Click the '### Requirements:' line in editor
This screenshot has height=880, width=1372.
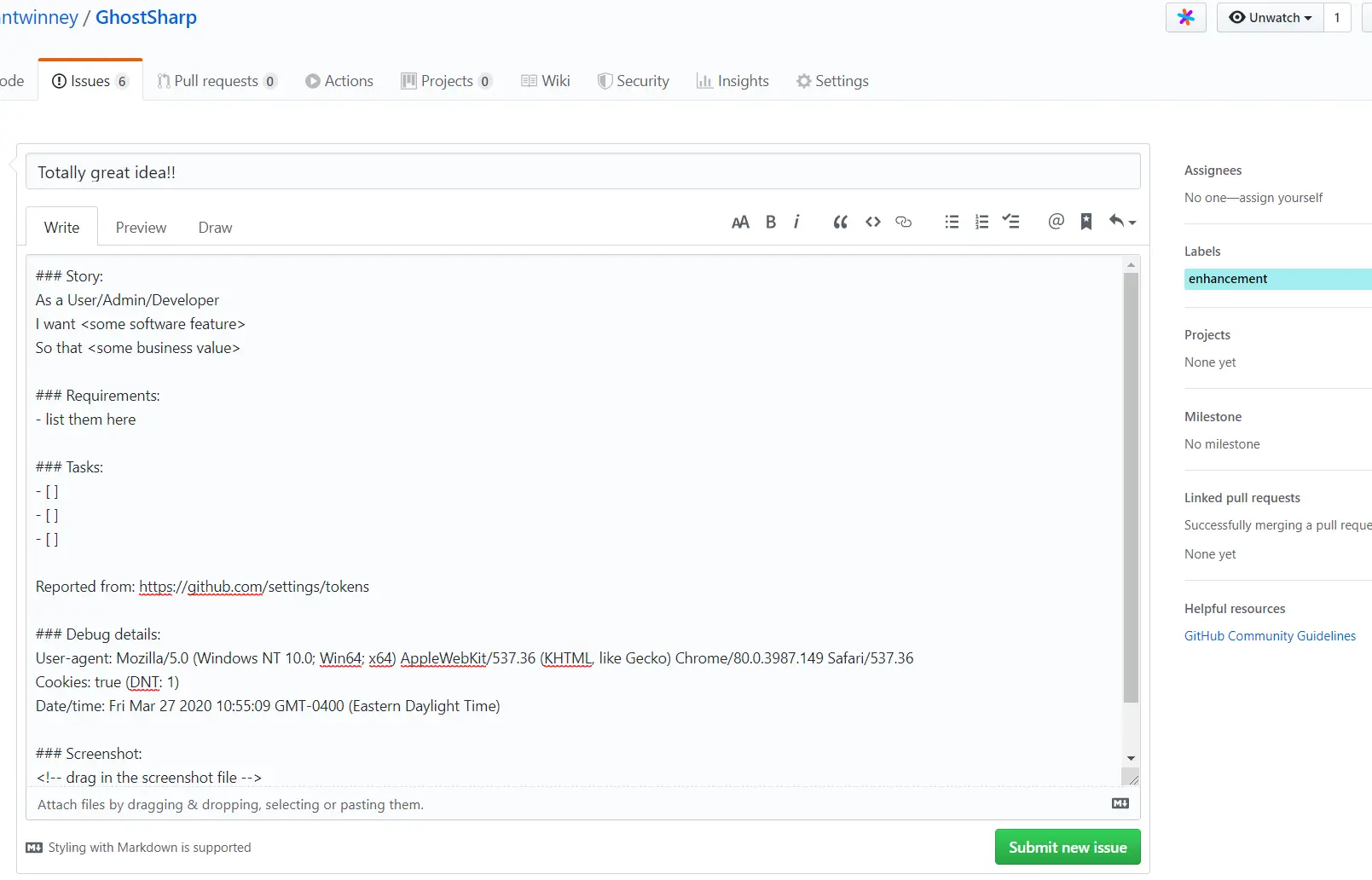pos(98,396)
